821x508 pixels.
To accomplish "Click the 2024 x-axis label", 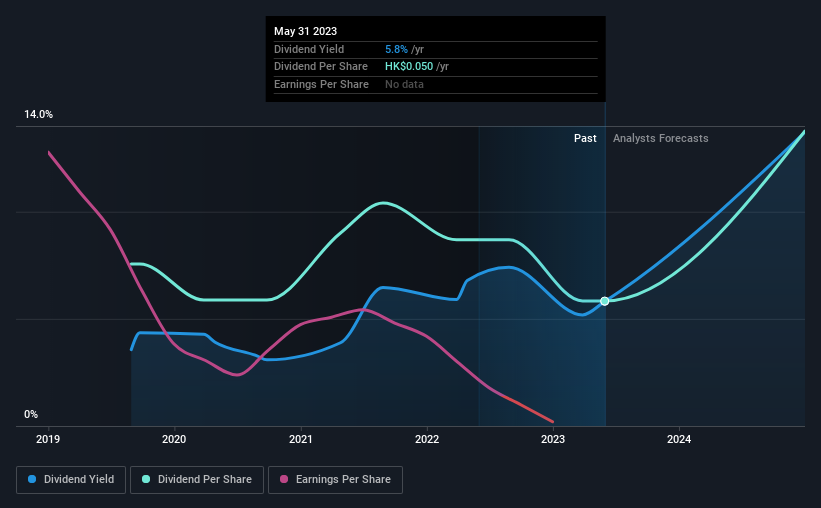I will (x=679, y=439).
